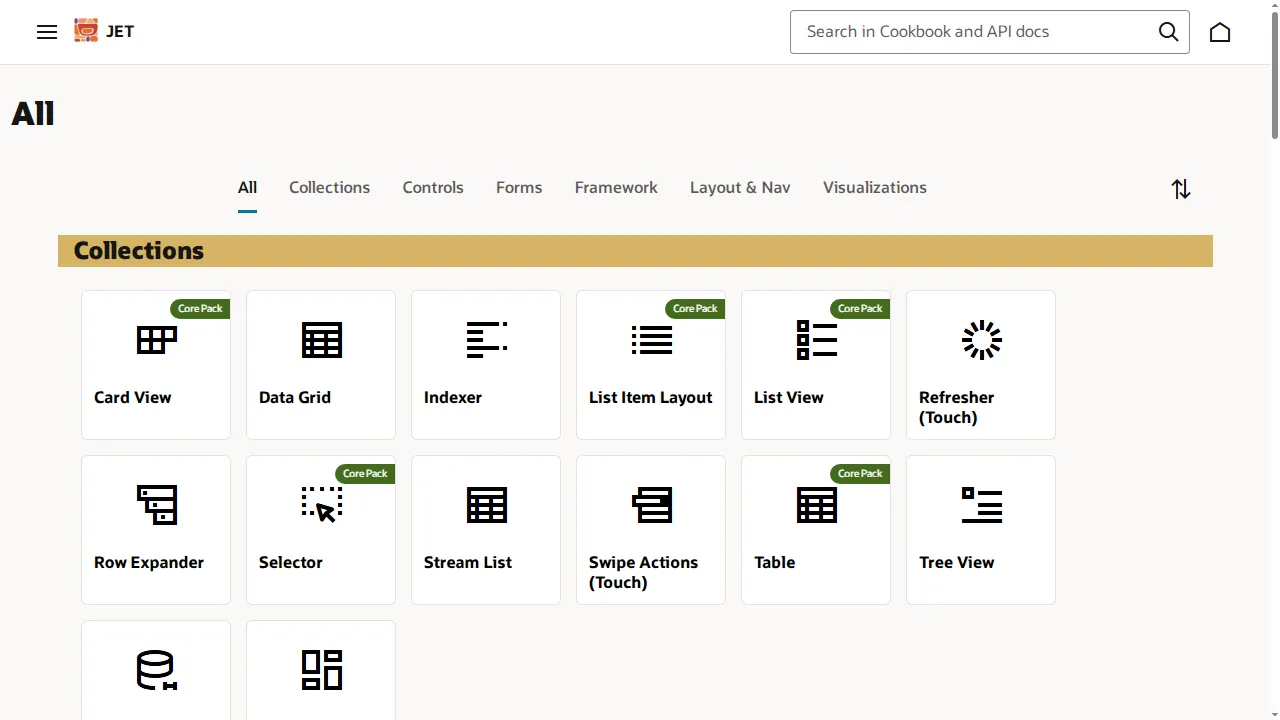Select the Table component icon

pos(816,505)
